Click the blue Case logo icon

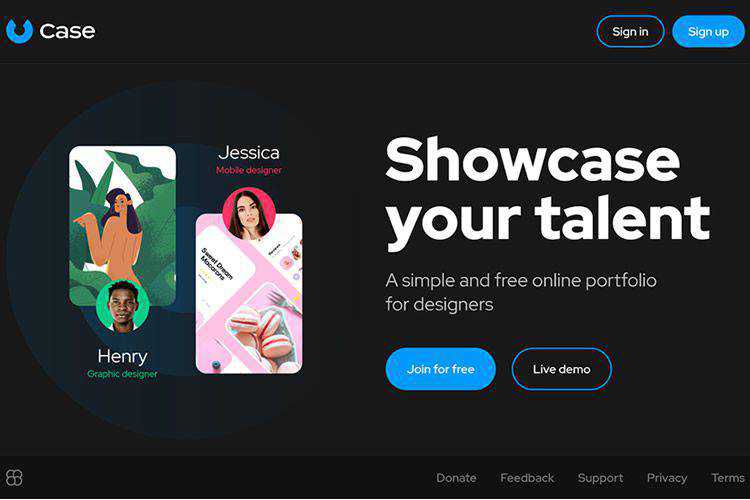tap(19, 31)
